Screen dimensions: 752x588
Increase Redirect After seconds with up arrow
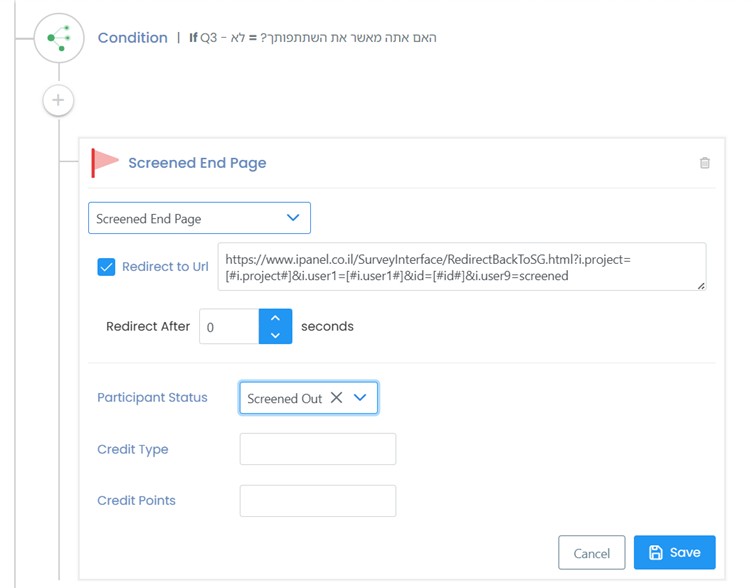coord(275,318)
